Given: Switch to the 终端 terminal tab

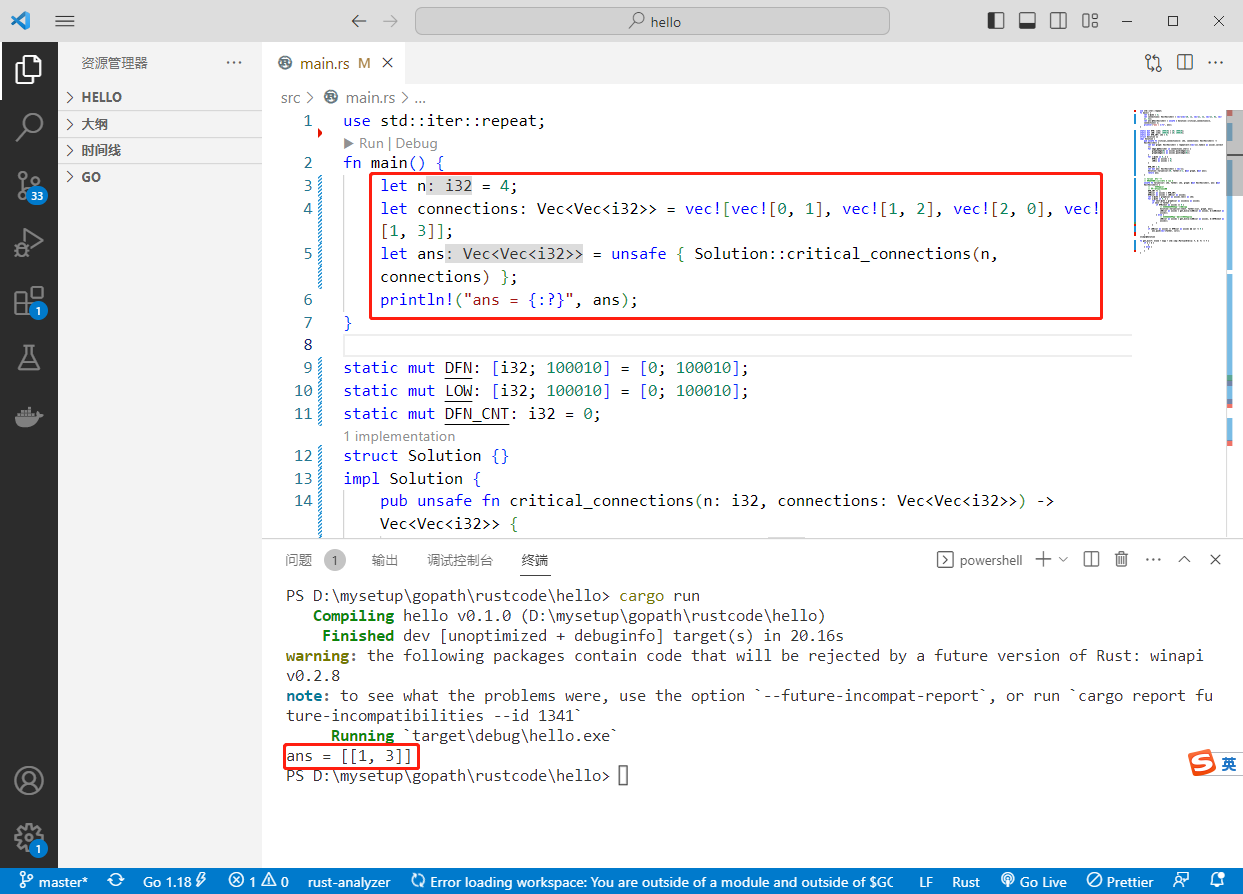Looking at the screenshot, I should [x=535, y=560].
